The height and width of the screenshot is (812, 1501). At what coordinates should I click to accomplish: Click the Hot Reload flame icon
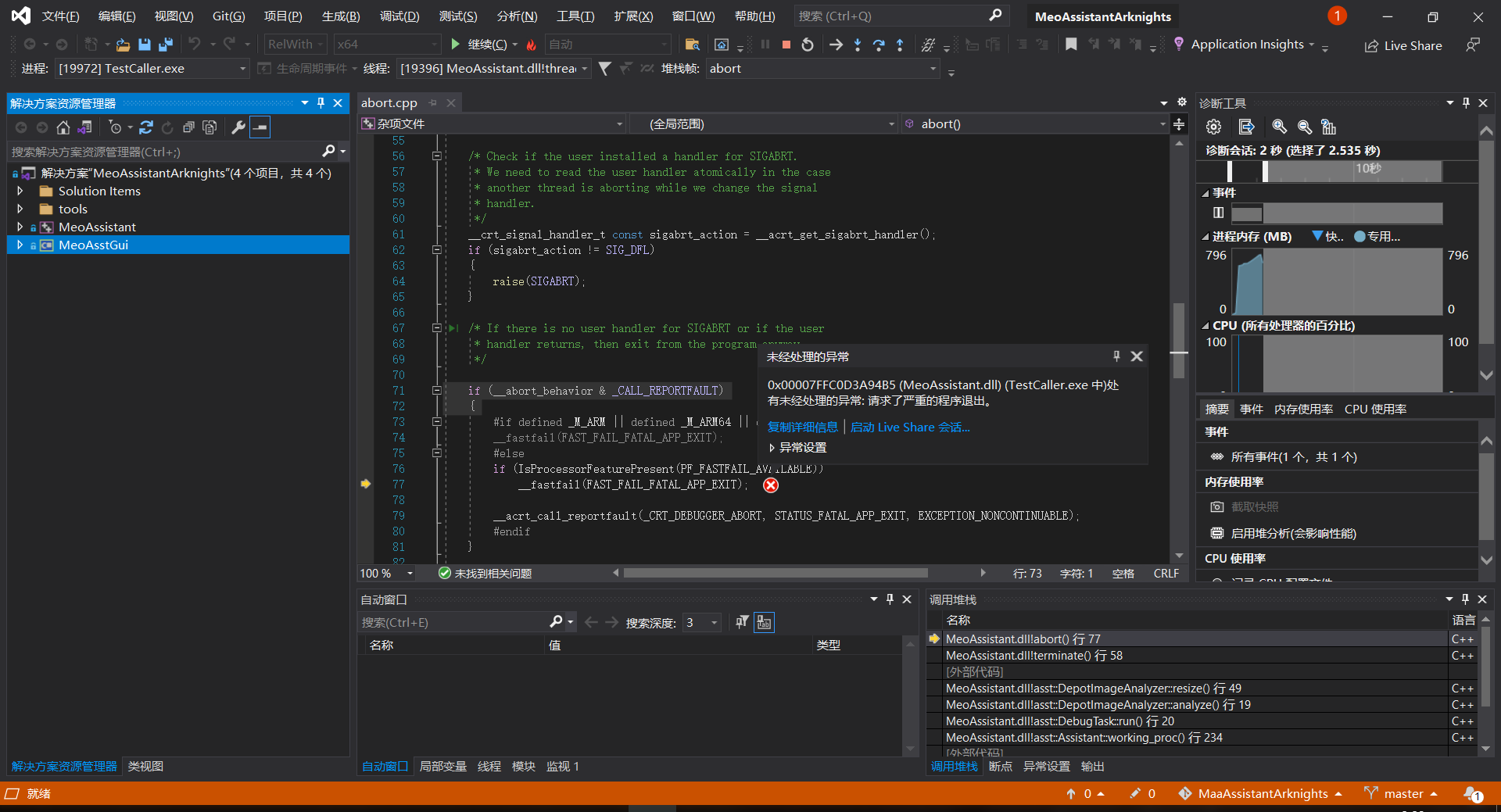click(x=532, y=45)
